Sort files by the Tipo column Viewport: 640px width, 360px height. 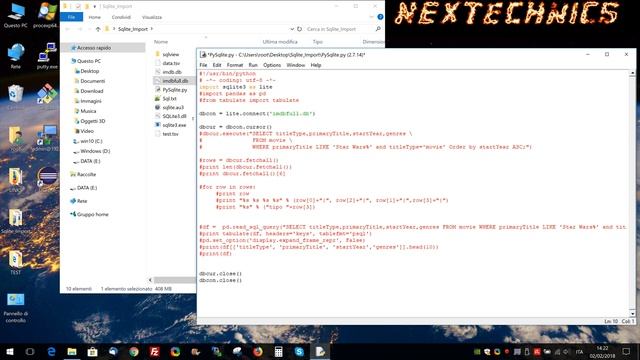pyautogui.click(x=318, y=42)
